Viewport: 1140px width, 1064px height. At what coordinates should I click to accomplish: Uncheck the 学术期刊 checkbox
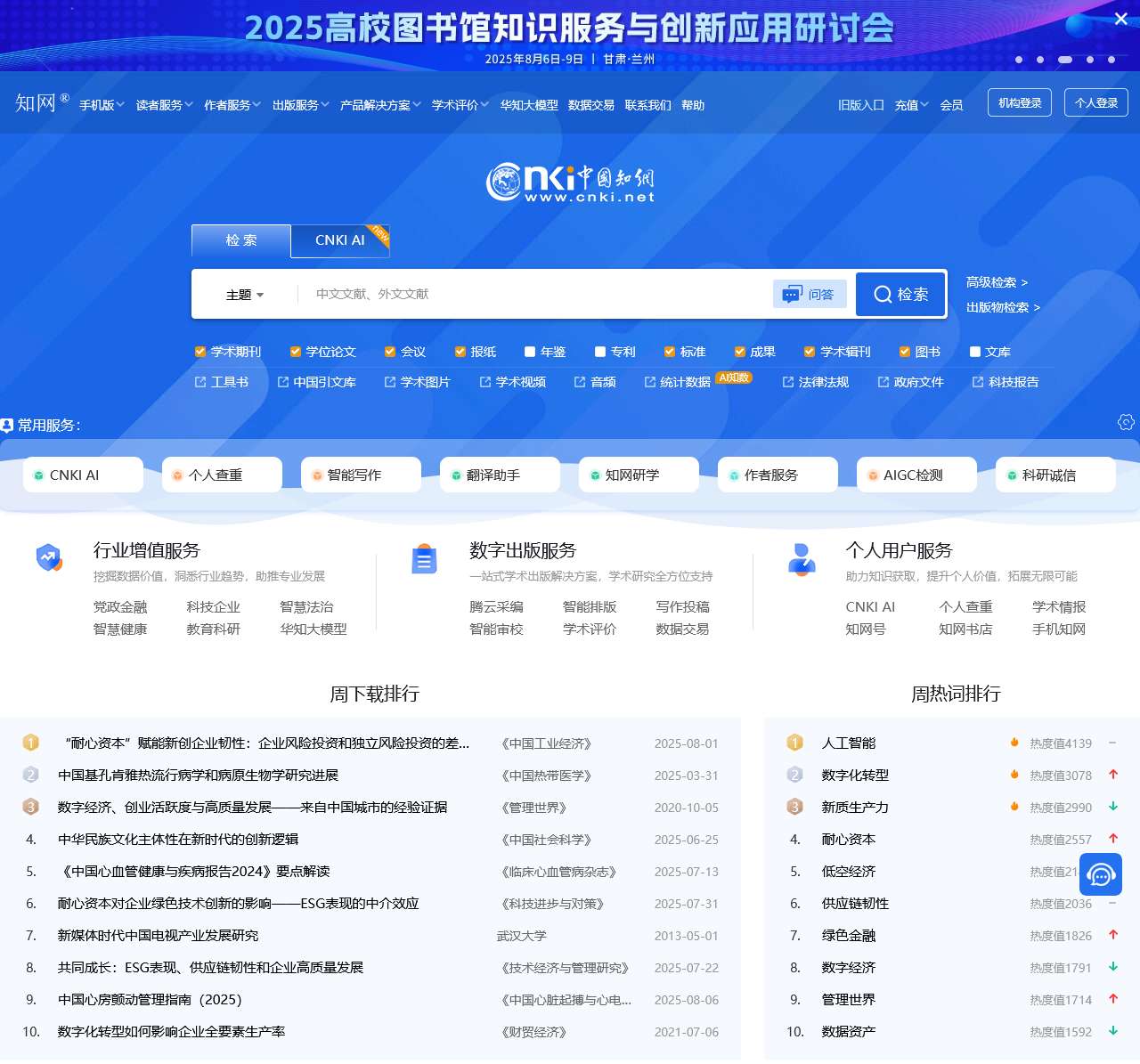pos(200,352)
